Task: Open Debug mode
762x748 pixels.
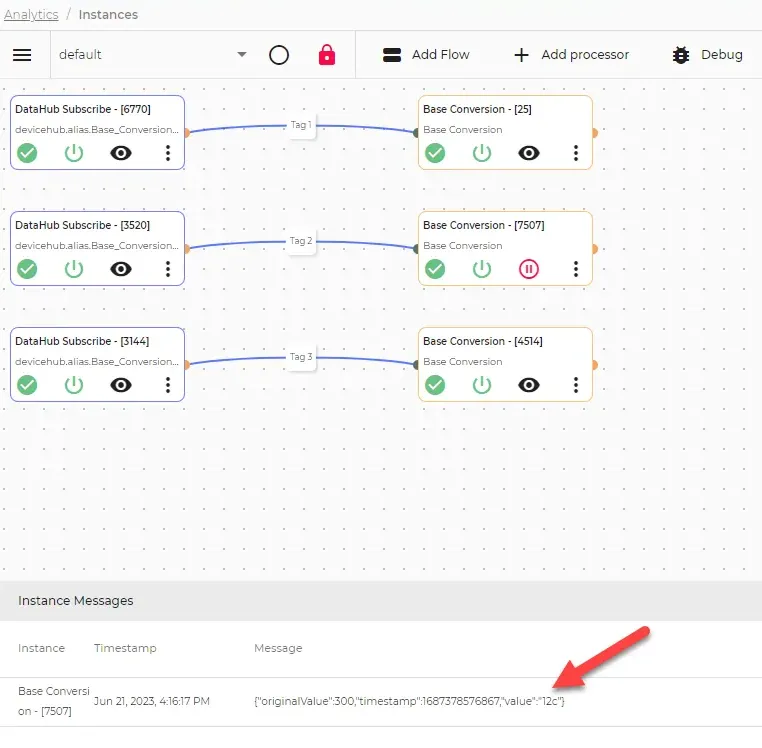Action: 708,54
